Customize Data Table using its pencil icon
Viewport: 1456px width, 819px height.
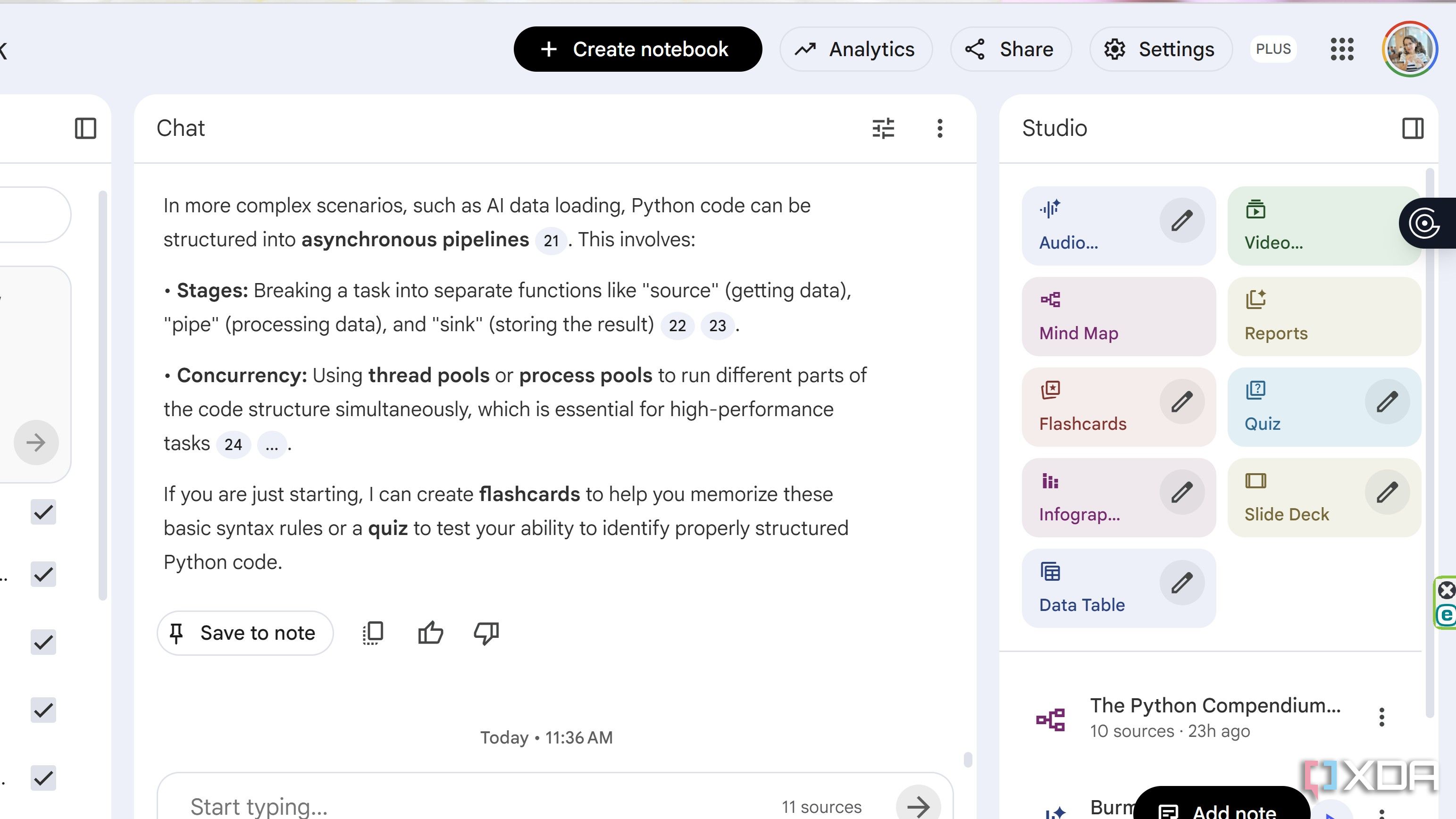(1181, 582)
